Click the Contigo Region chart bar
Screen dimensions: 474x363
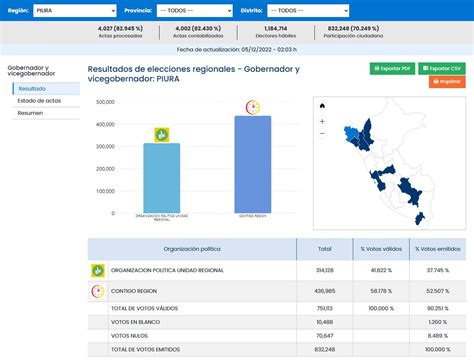[x=253, y=164]
